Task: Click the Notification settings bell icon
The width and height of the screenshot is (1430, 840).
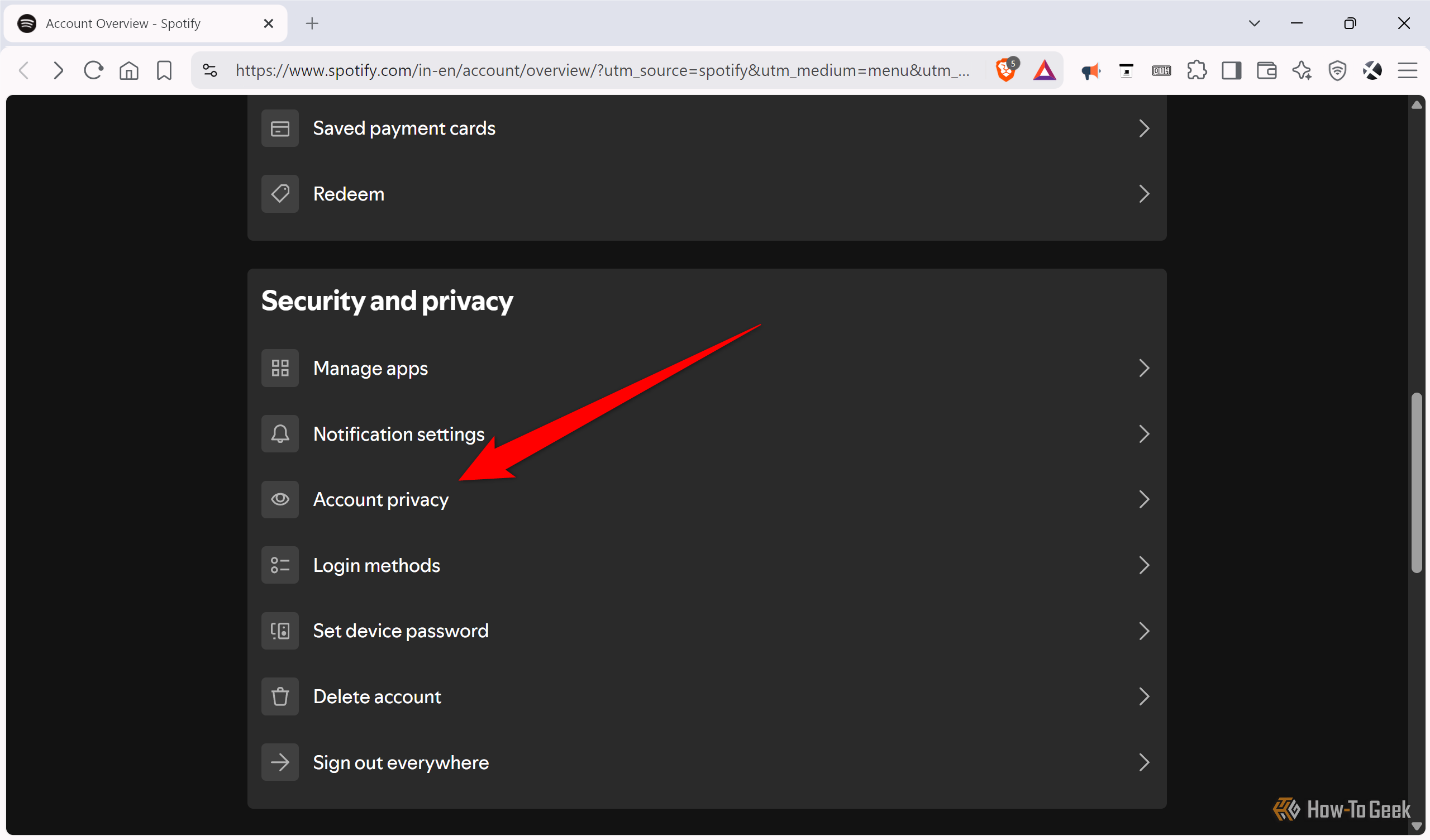Action: pyautogui.click(x=280, y=434)
